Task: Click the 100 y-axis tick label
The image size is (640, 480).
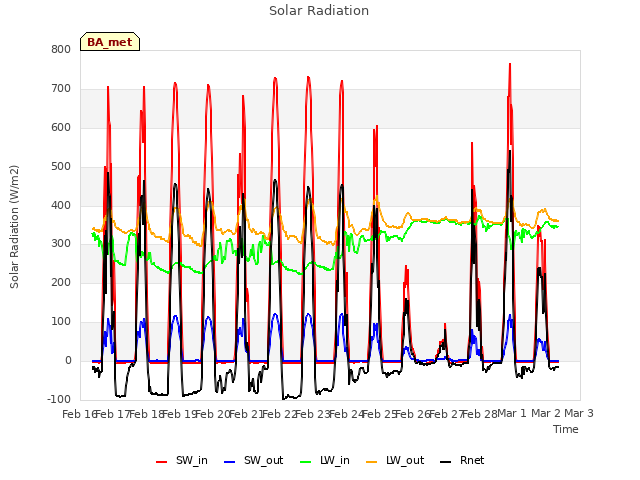Action: pos(61,321)
